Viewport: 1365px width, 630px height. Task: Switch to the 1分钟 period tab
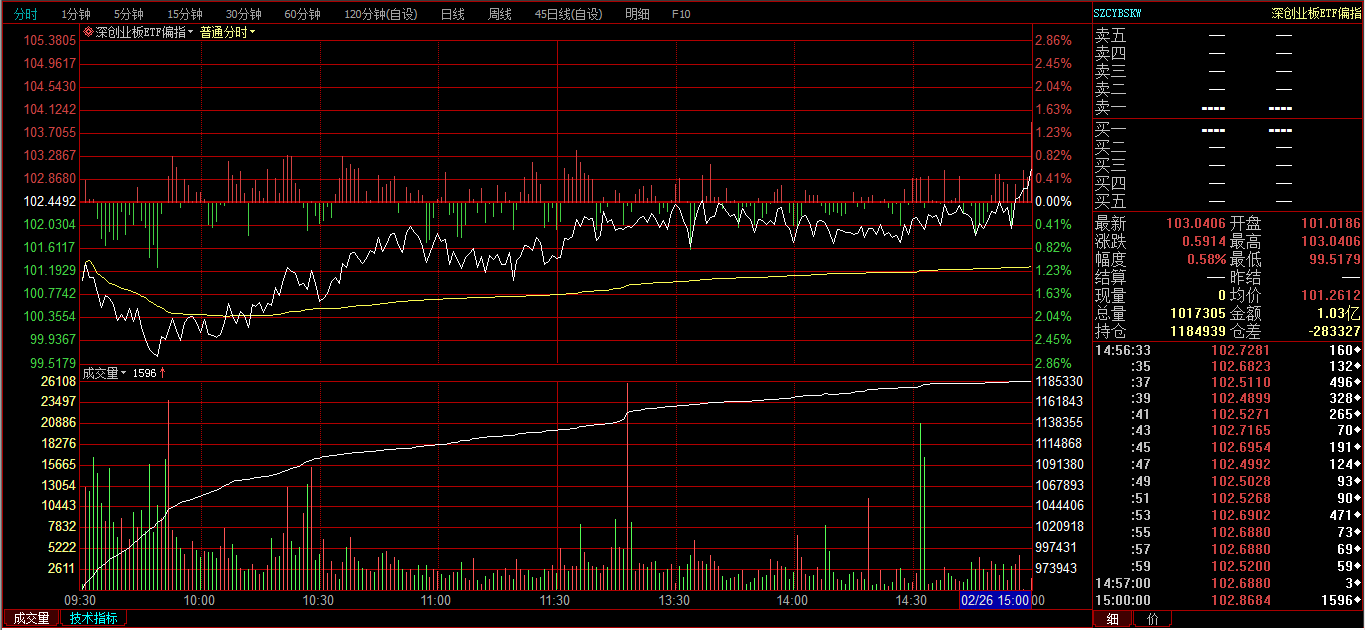pos(75,14)
